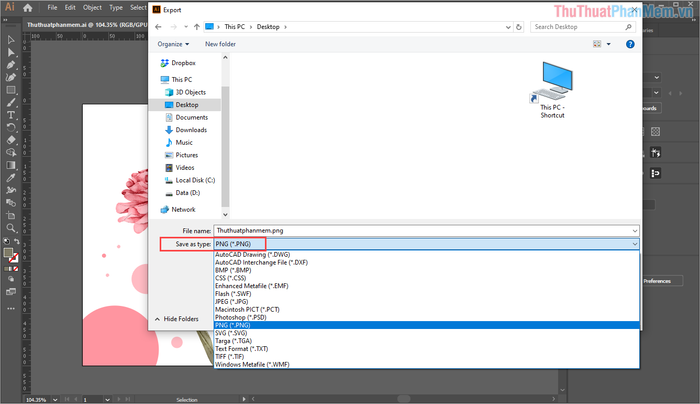Click Hide Folders
Viewport: 700px width, 404px height.
click(176, 319)
